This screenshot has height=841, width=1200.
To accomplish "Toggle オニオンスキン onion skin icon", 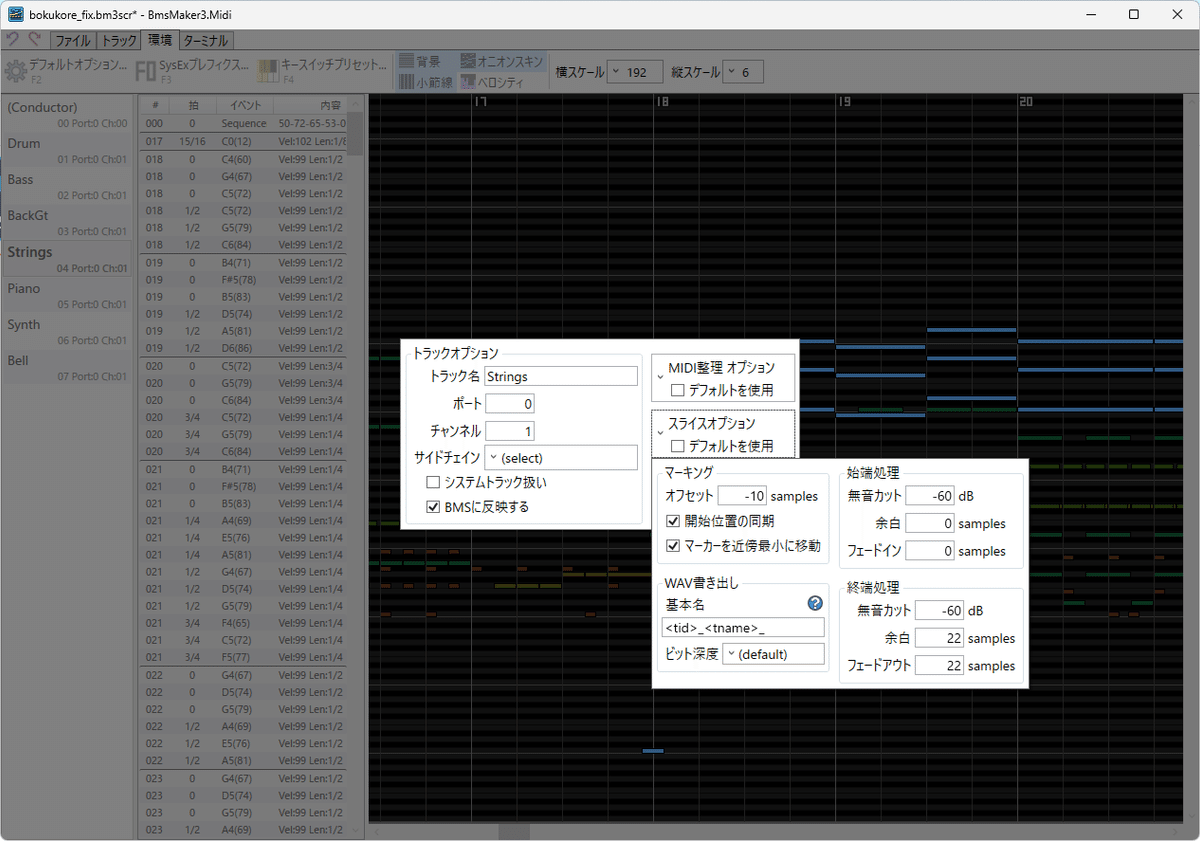I will point(468,62).
